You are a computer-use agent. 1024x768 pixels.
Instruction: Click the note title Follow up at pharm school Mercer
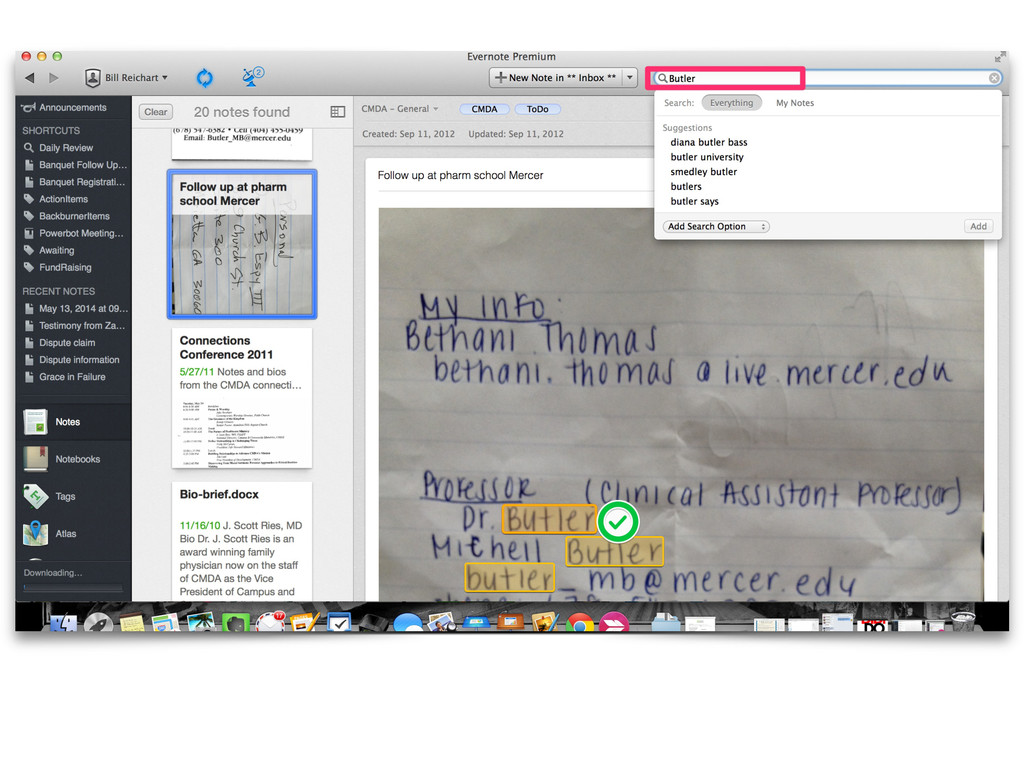[x=460, y=176]
